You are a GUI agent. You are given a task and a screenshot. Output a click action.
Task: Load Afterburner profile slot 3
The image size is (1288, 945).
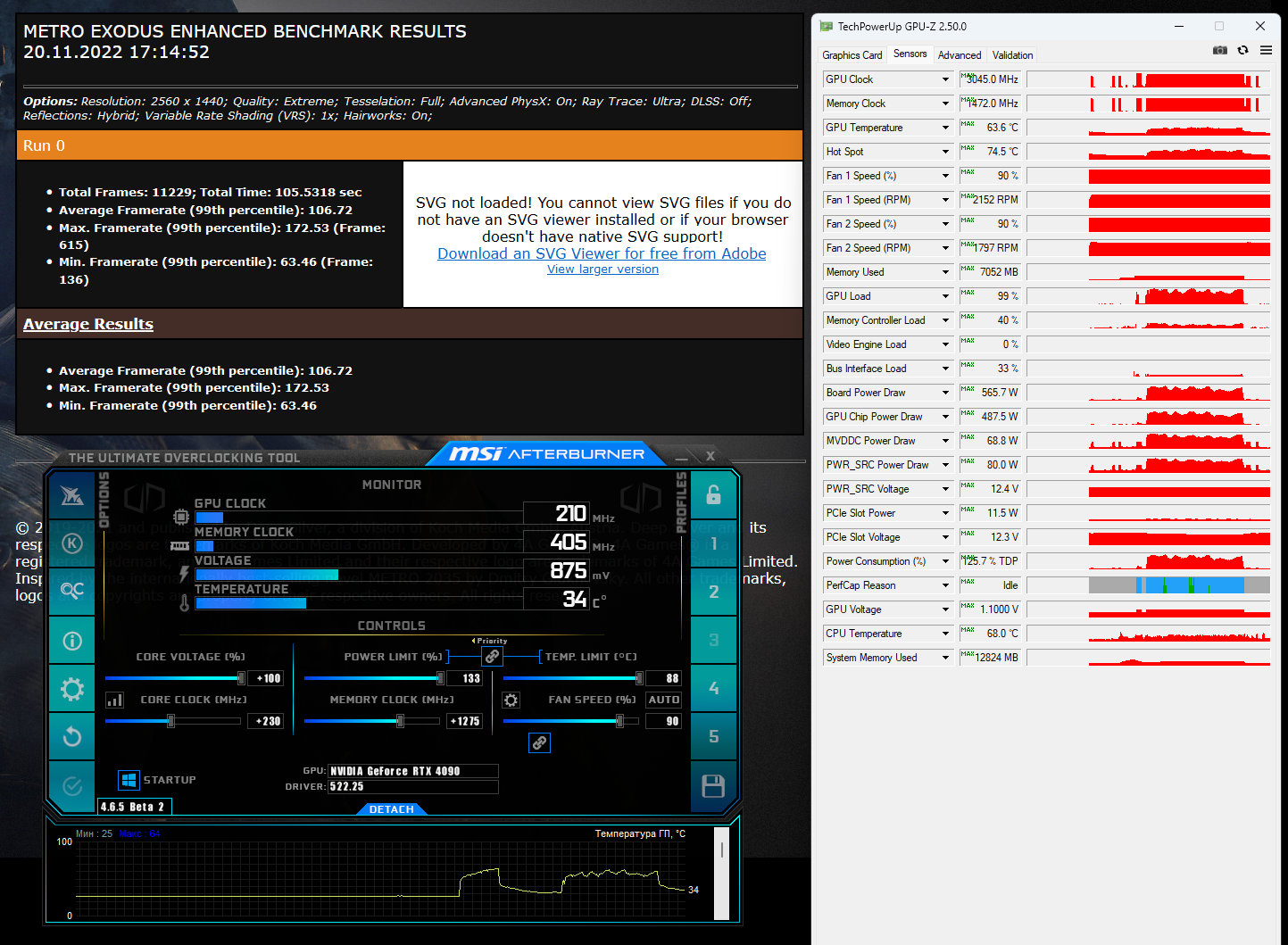pyautogui.click(x=713, y=640)
